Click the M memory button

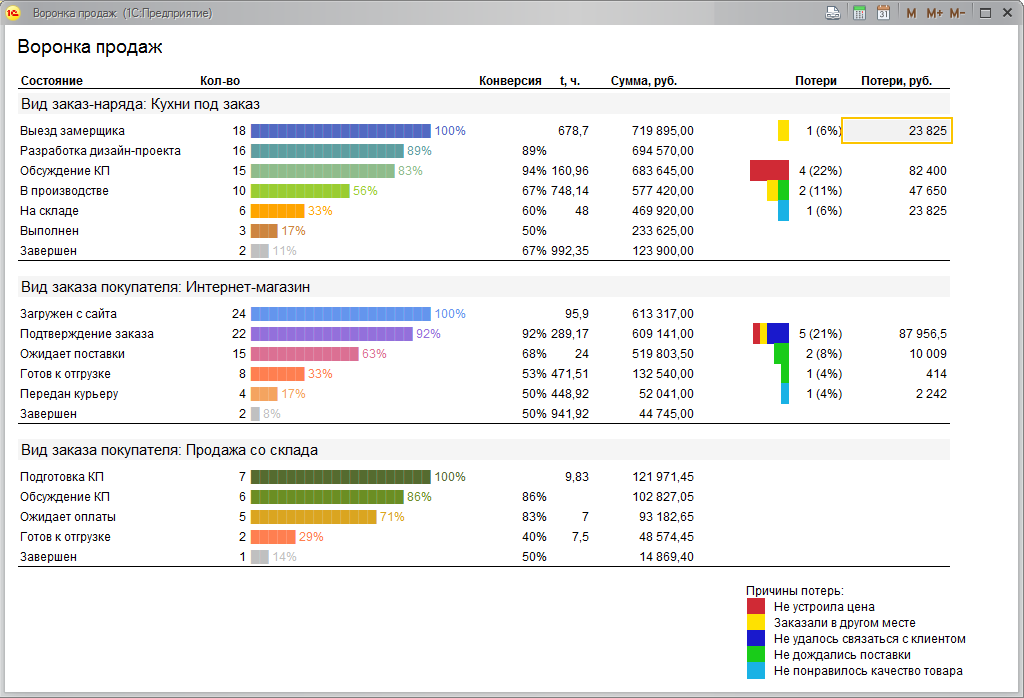(x=911, y=13)
